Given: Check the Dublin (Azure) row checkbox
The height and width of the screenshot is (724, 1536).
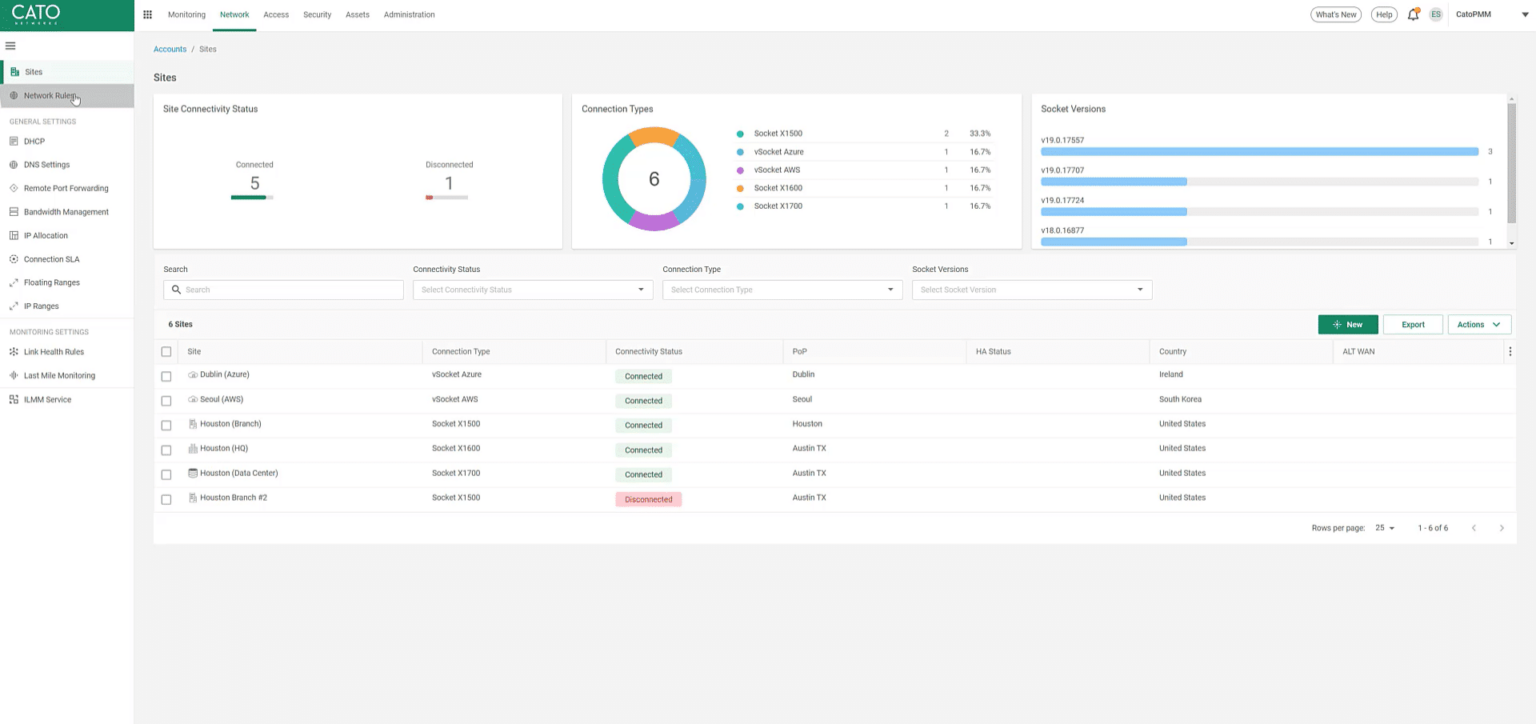Looking at the screenshot, I should (166, 375).
